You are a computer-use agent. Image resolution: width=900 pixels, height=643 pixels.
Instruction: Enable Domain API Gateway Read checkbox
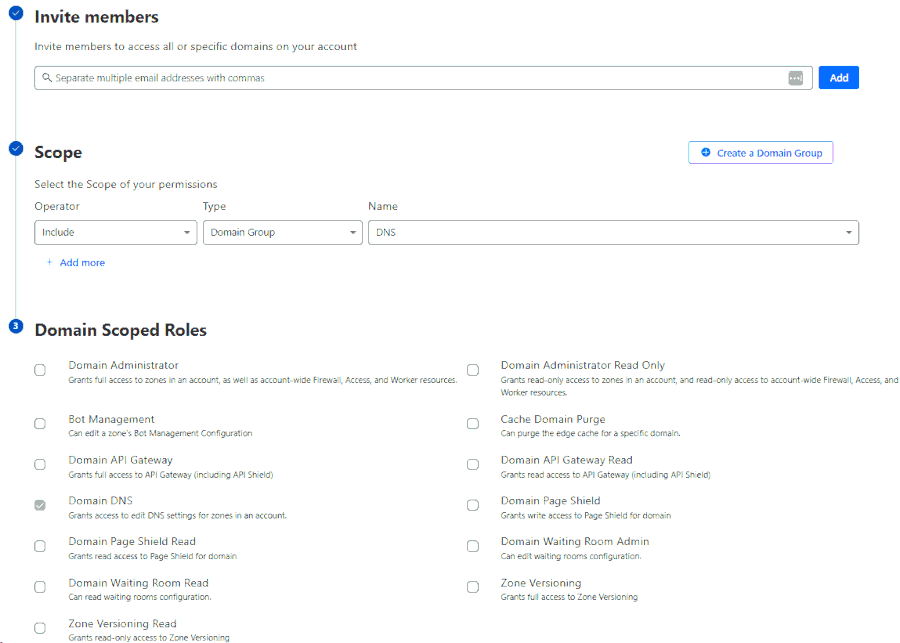tap(473, 464)
